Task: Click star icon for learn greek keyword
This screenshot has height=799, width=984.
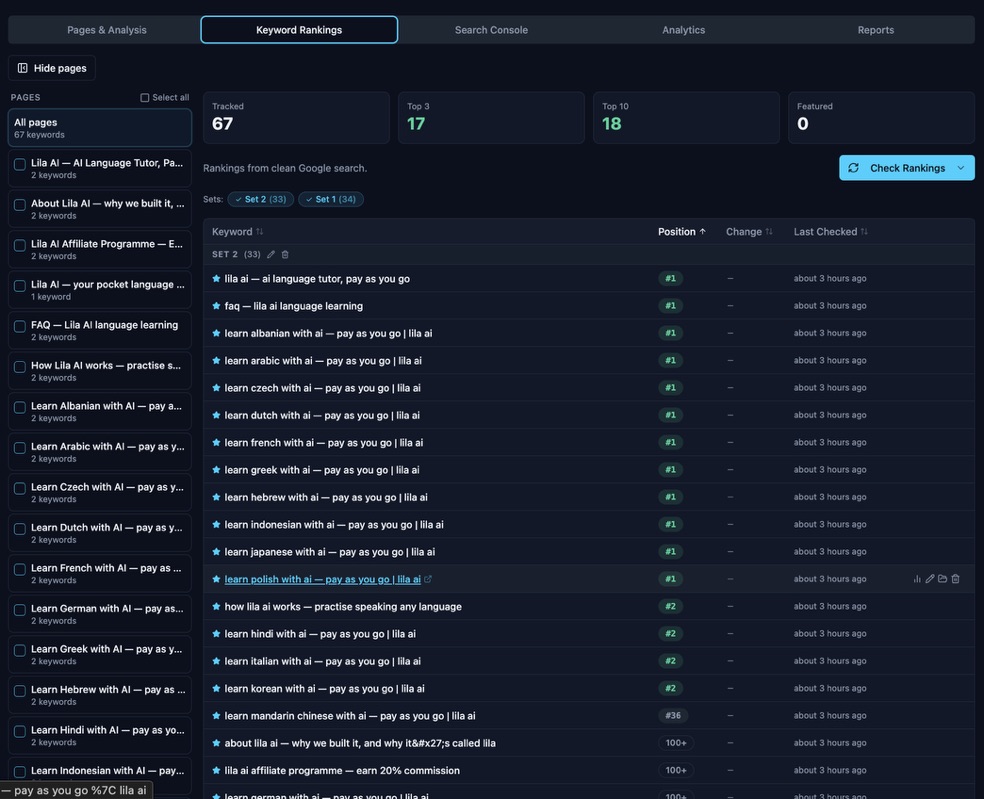Action: coord(216,469)
